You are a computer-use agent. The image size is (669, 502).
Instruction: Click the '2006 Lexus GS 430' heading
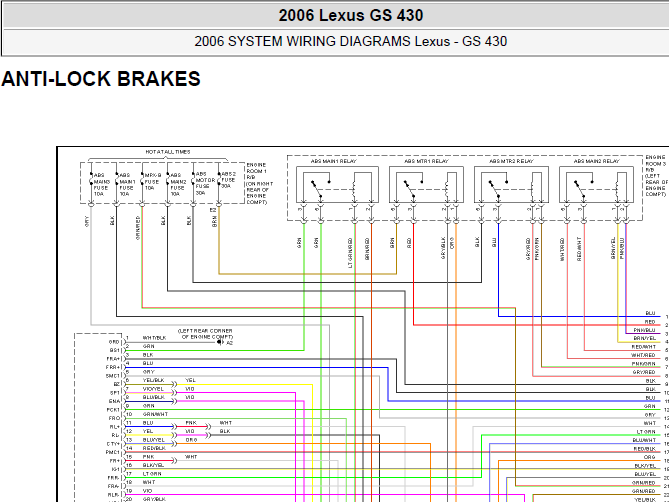351,15
